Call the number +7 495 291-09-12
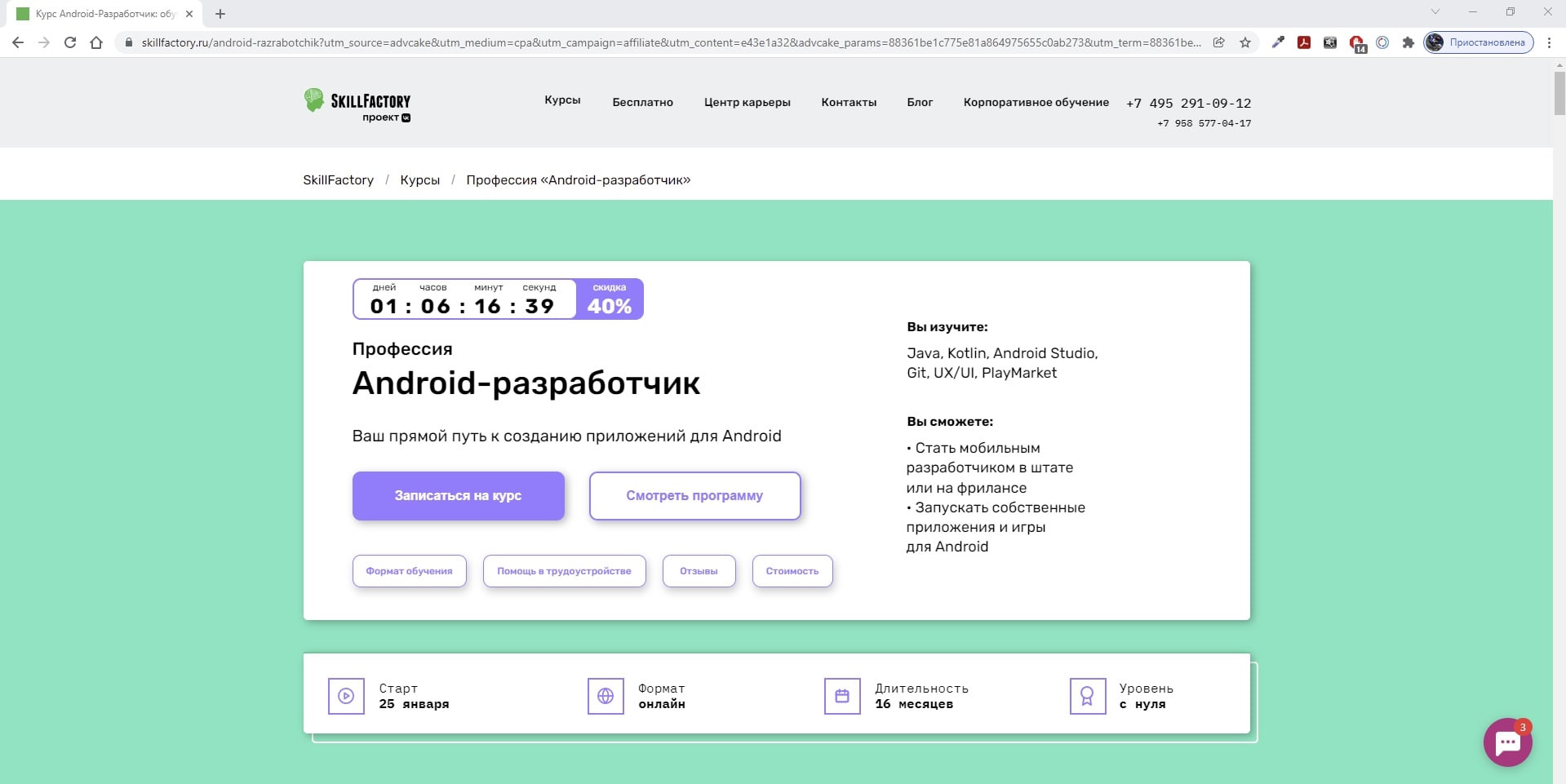 1189,103
